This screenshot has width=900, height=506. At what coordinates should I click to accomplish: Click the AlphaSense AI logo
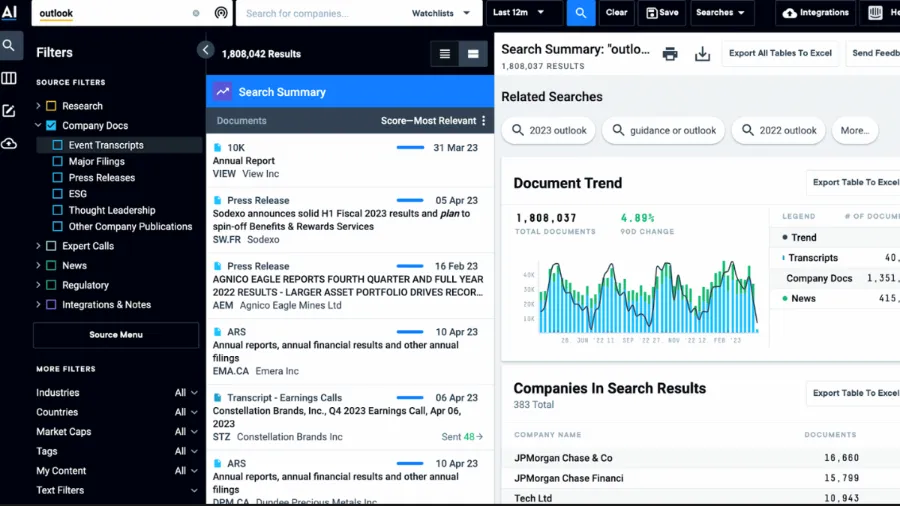9,12
